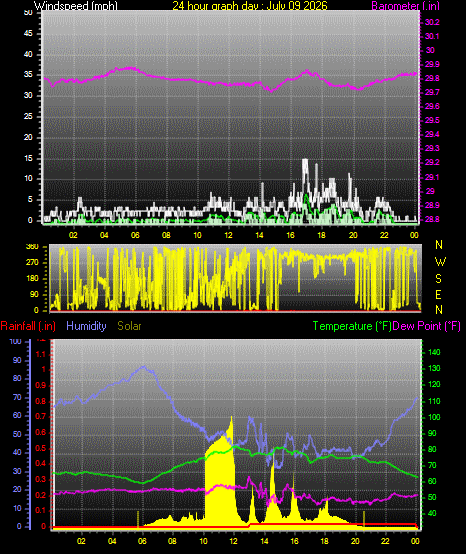Select the magenta 'Dew Point (°F)' legend label
Viewport: 466px width, 554px height.
click(426, 326)
